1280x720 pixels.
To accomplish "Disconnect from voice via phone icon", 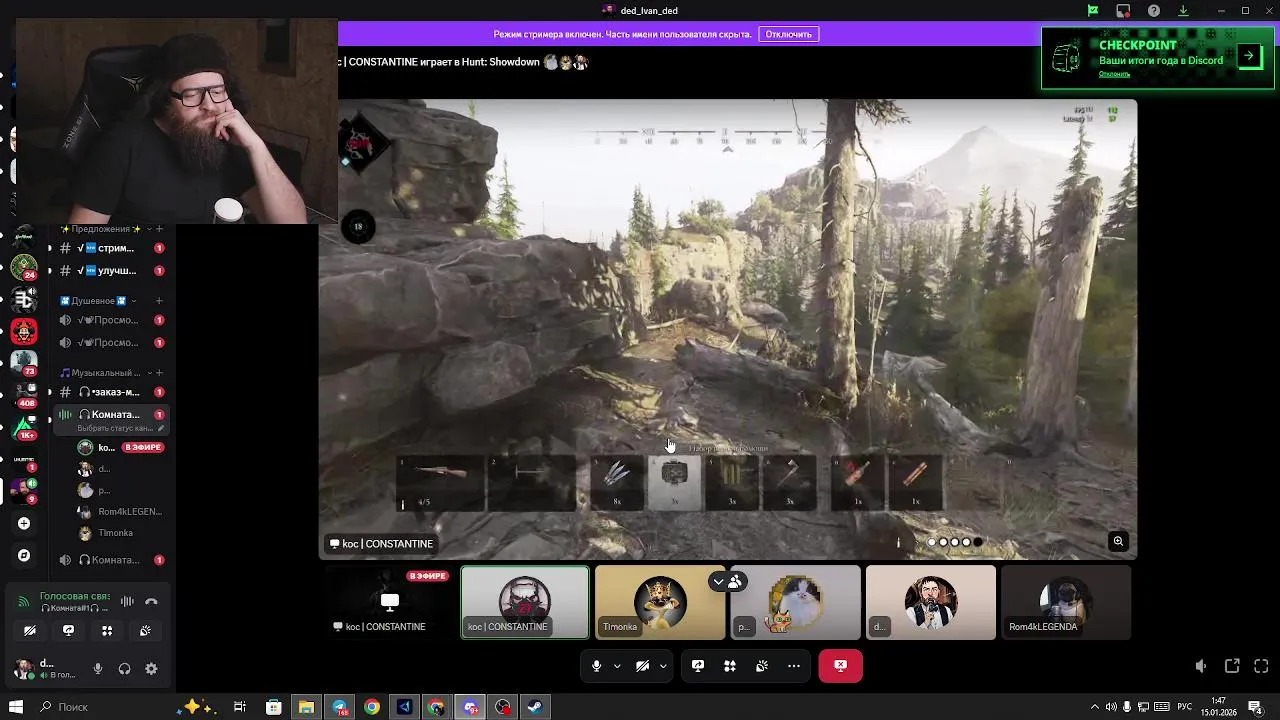I will 151,601.
